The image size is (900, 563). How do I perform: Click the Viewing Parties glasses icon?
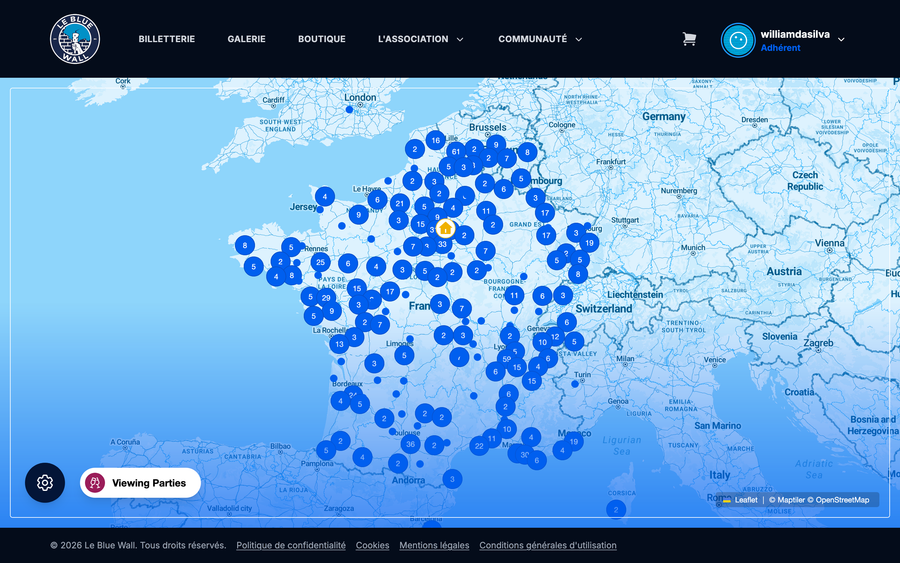[x=95, y=483]
